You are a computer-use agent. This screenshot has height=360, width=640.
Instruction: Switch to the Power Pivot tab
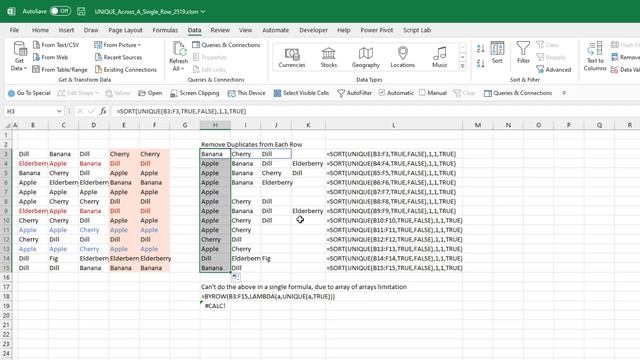[377, 30]
